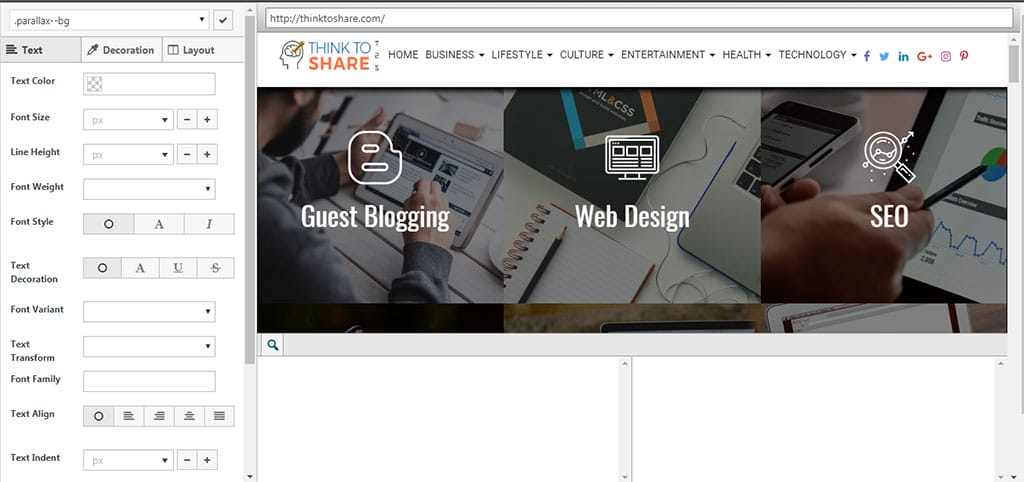Select the 'none' text decoration option
This screenshot has height=482, width=1024.
click(x=102, y=268)
